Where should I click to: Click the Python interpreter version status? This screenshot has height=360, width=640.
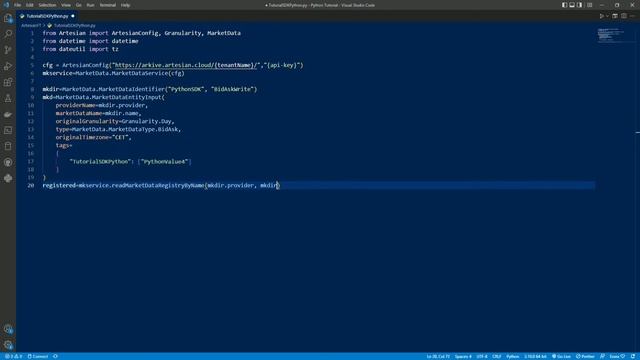click(x=535, y=356)
